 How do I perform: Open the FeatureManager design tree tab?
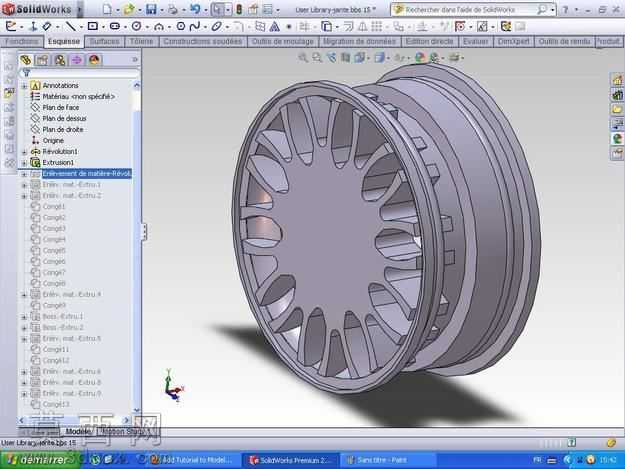tap(26, 60)
